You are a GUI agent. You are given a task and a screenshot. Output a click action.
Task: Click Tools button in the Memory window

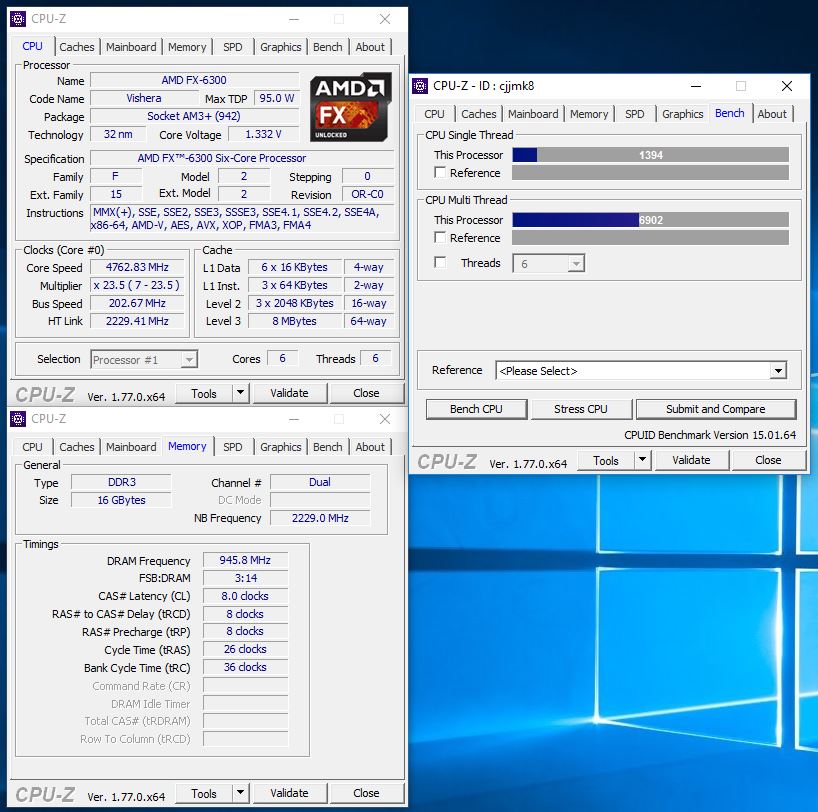(204, 793)
